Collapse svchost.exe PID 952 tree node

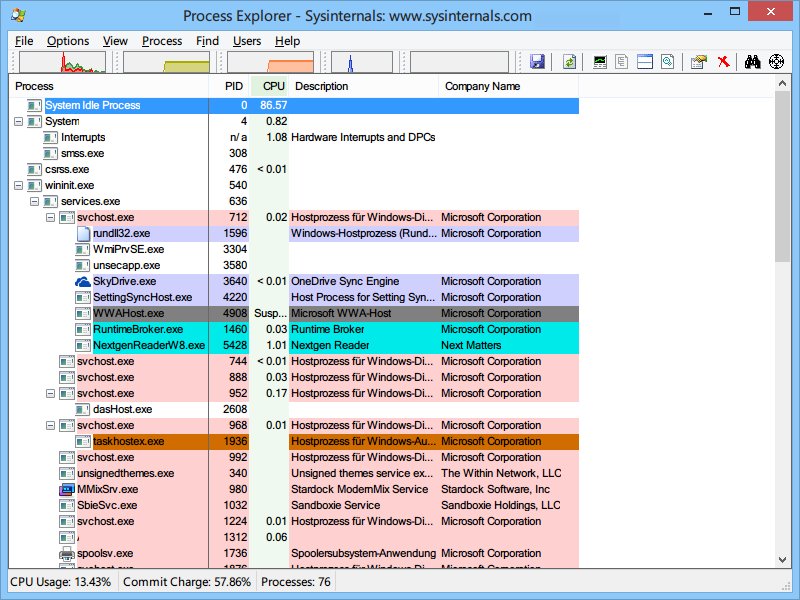51,393
